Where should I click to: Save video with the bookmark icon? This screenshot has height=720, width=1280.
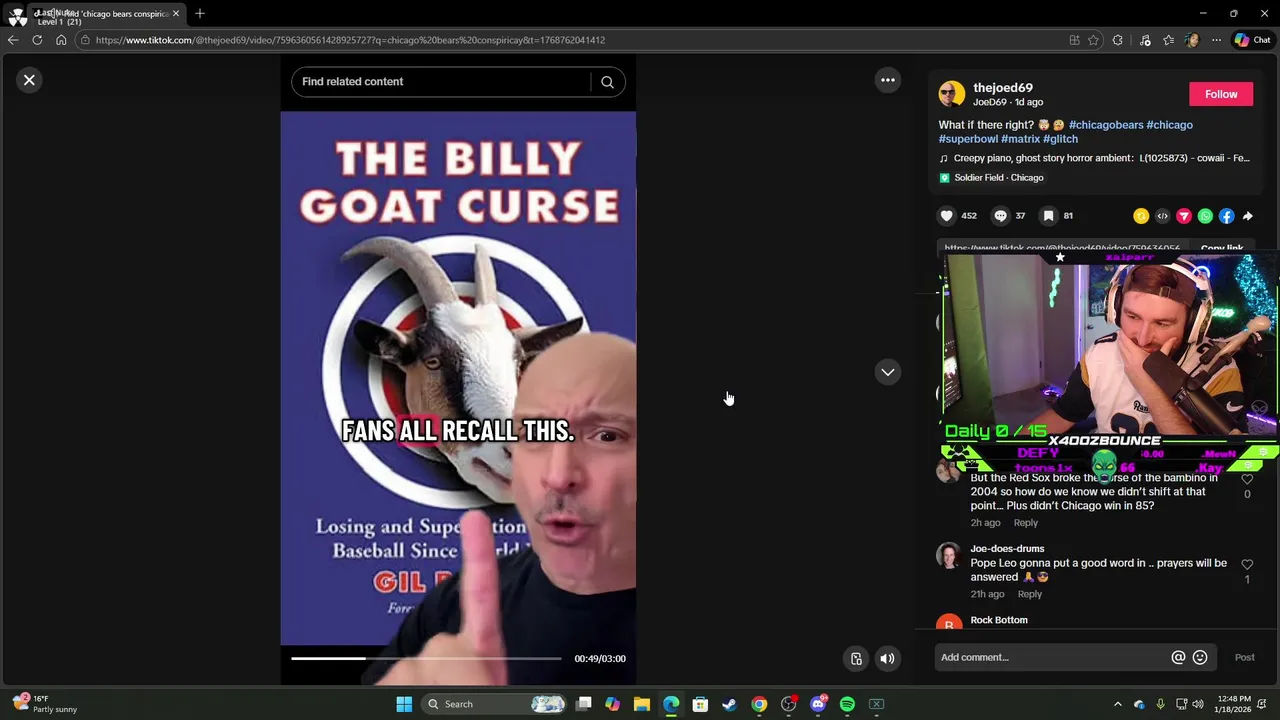(1048, 216)
